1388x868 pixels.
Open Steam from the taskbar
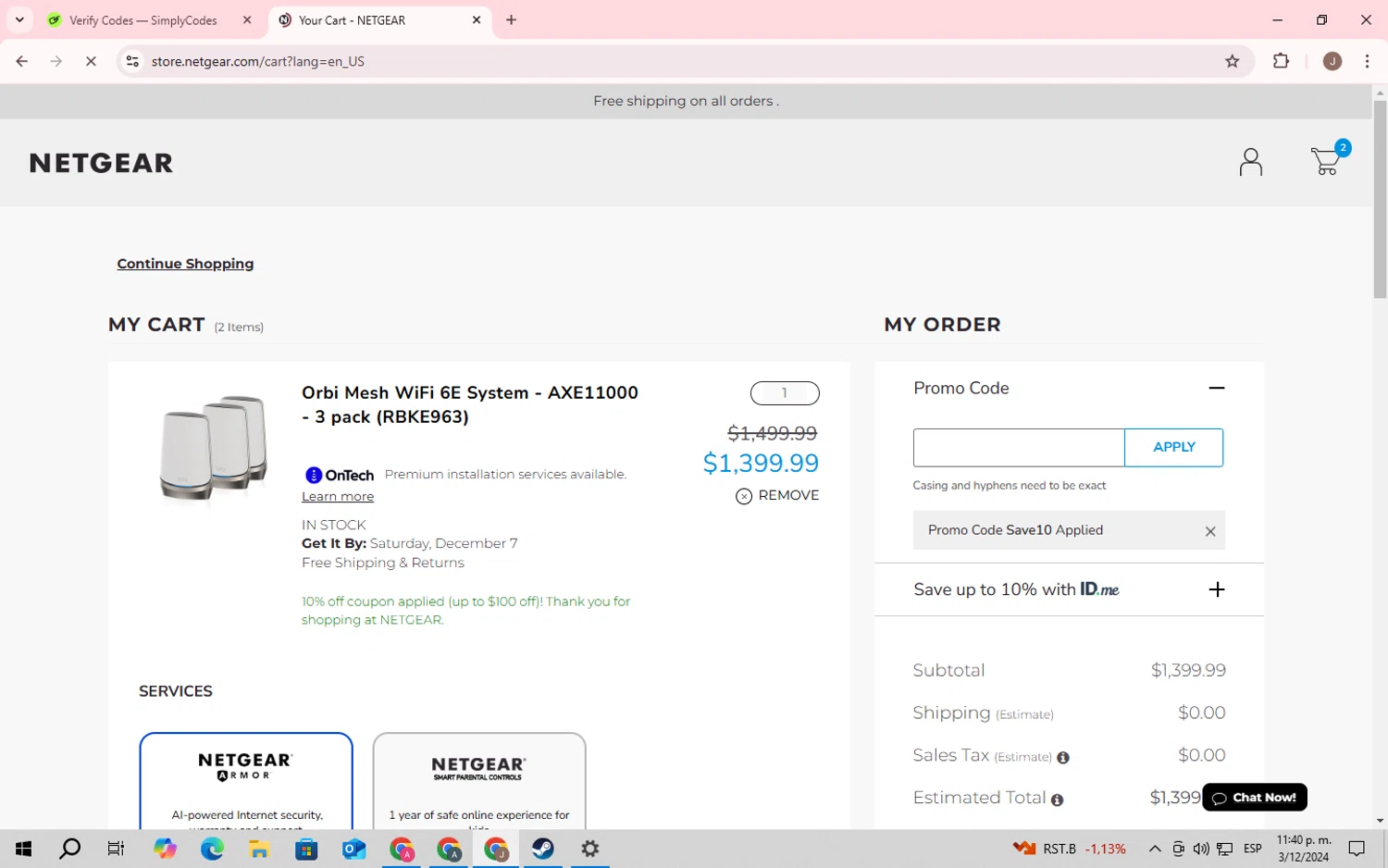[543, 849]
